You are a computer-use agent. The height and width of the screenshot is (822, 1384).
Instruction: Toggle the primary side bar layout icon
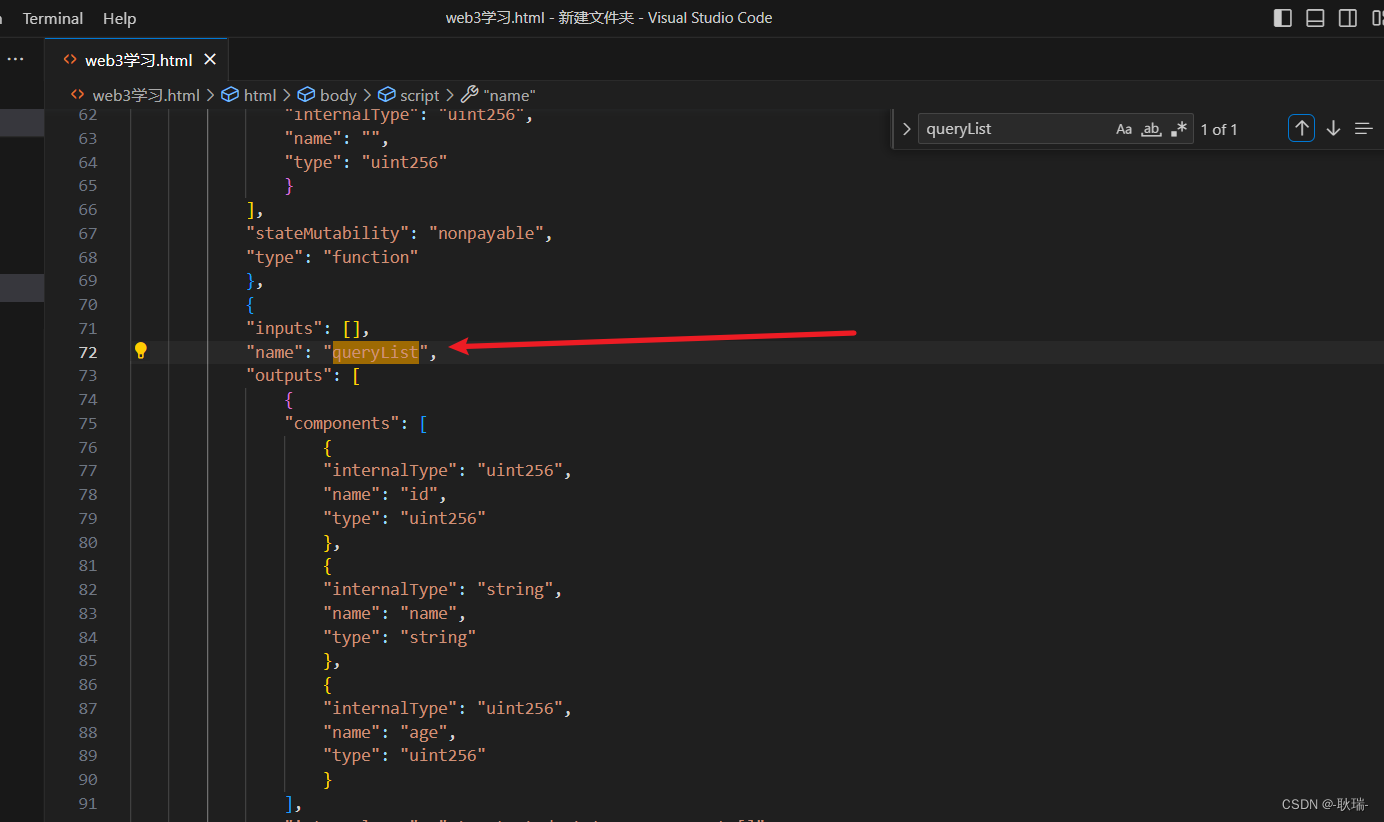tap(1282, 18)
